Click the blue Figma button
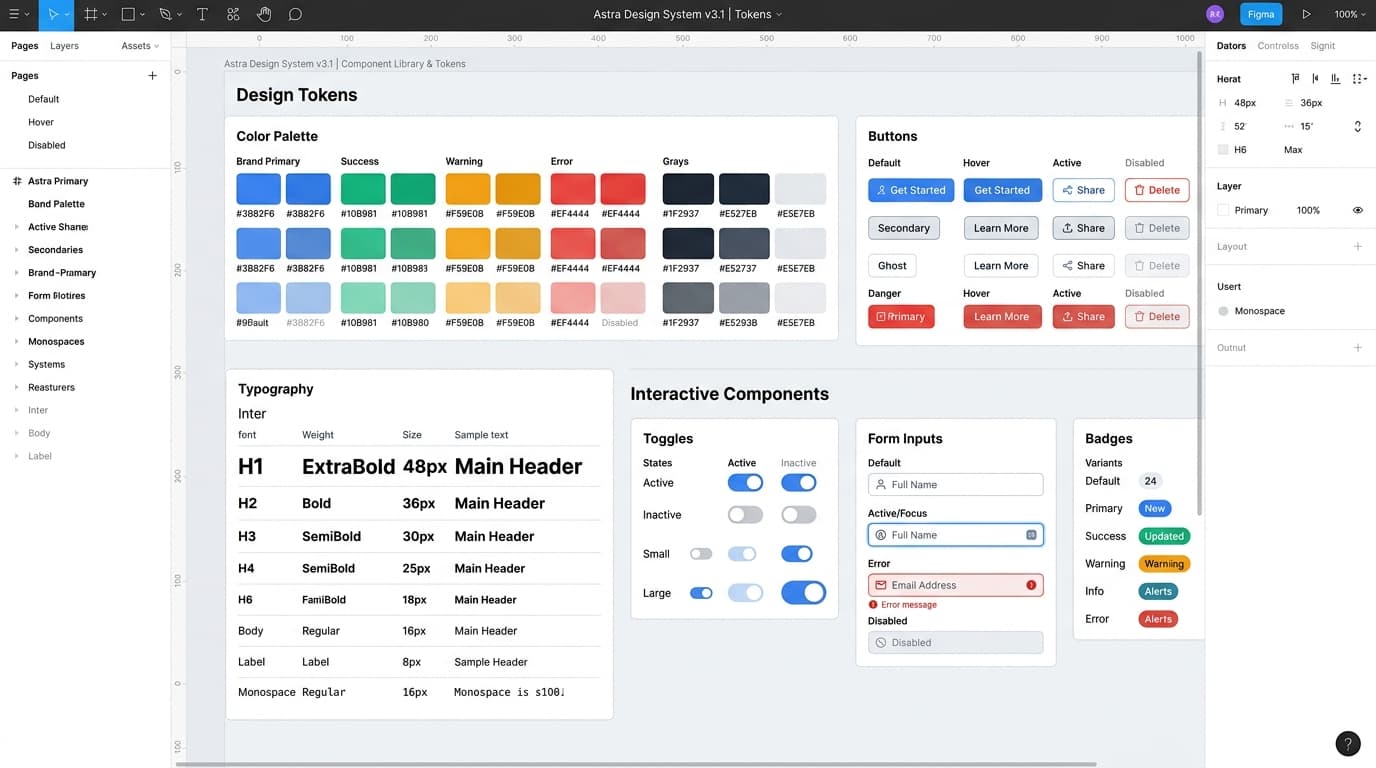The height and width of the screenshot is (768, 1376). coord(1261,14)
